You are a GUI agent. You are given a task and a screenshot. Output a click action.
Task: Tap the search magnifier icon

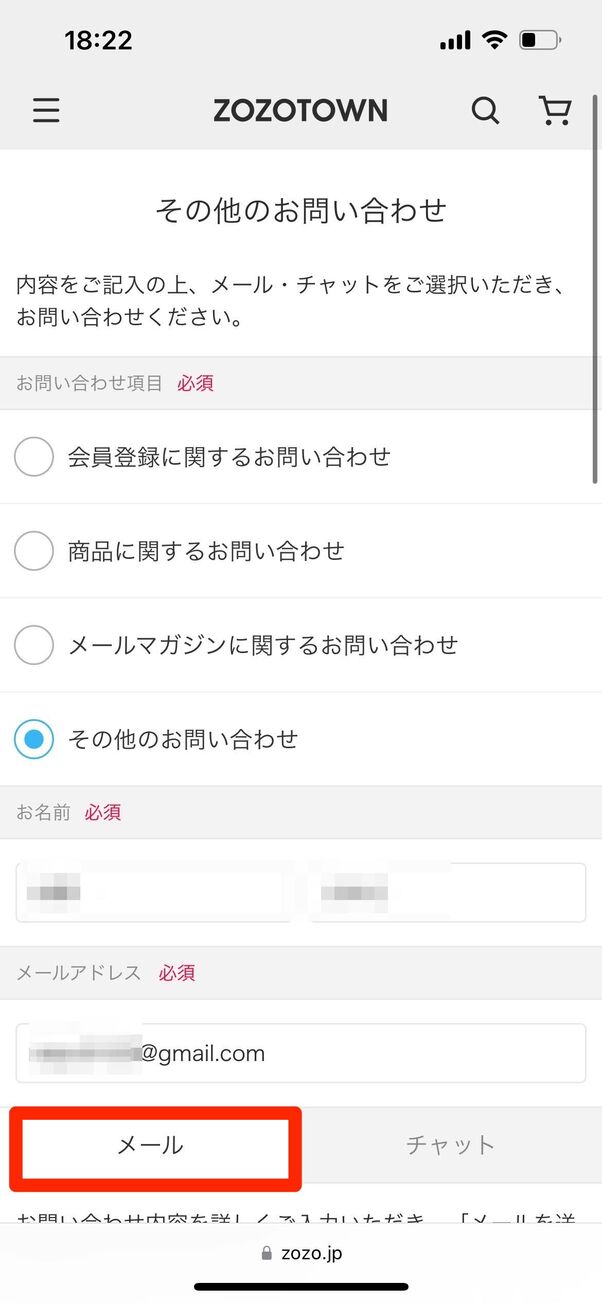485,110
